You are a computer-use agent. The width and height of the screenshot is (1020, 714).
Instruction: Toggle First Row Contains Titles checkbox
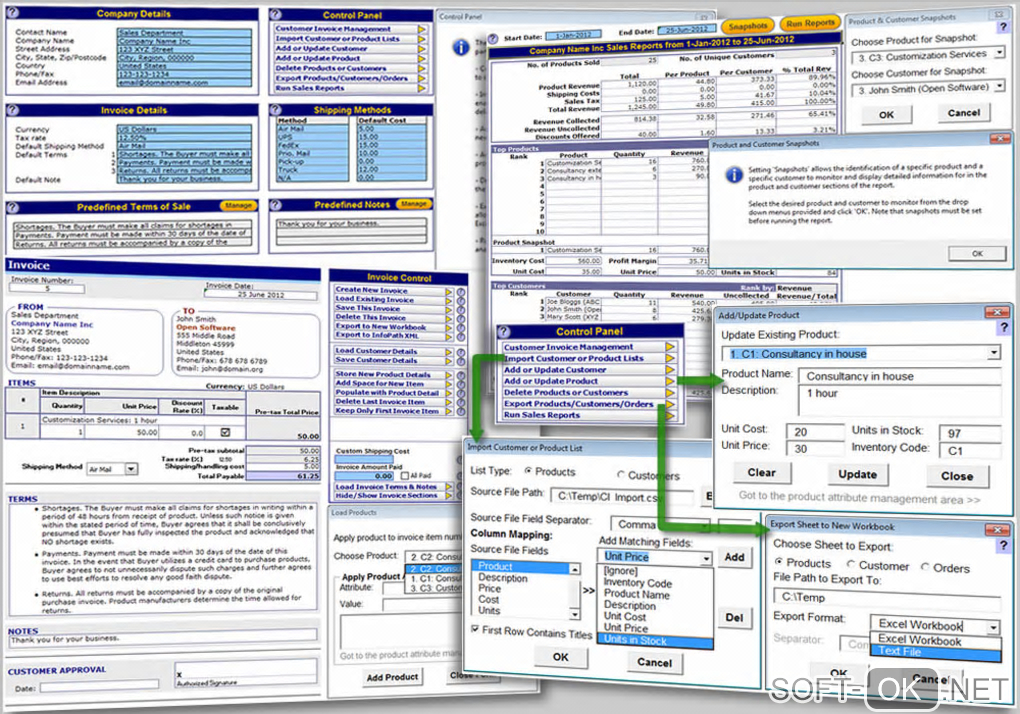(476, 629)
